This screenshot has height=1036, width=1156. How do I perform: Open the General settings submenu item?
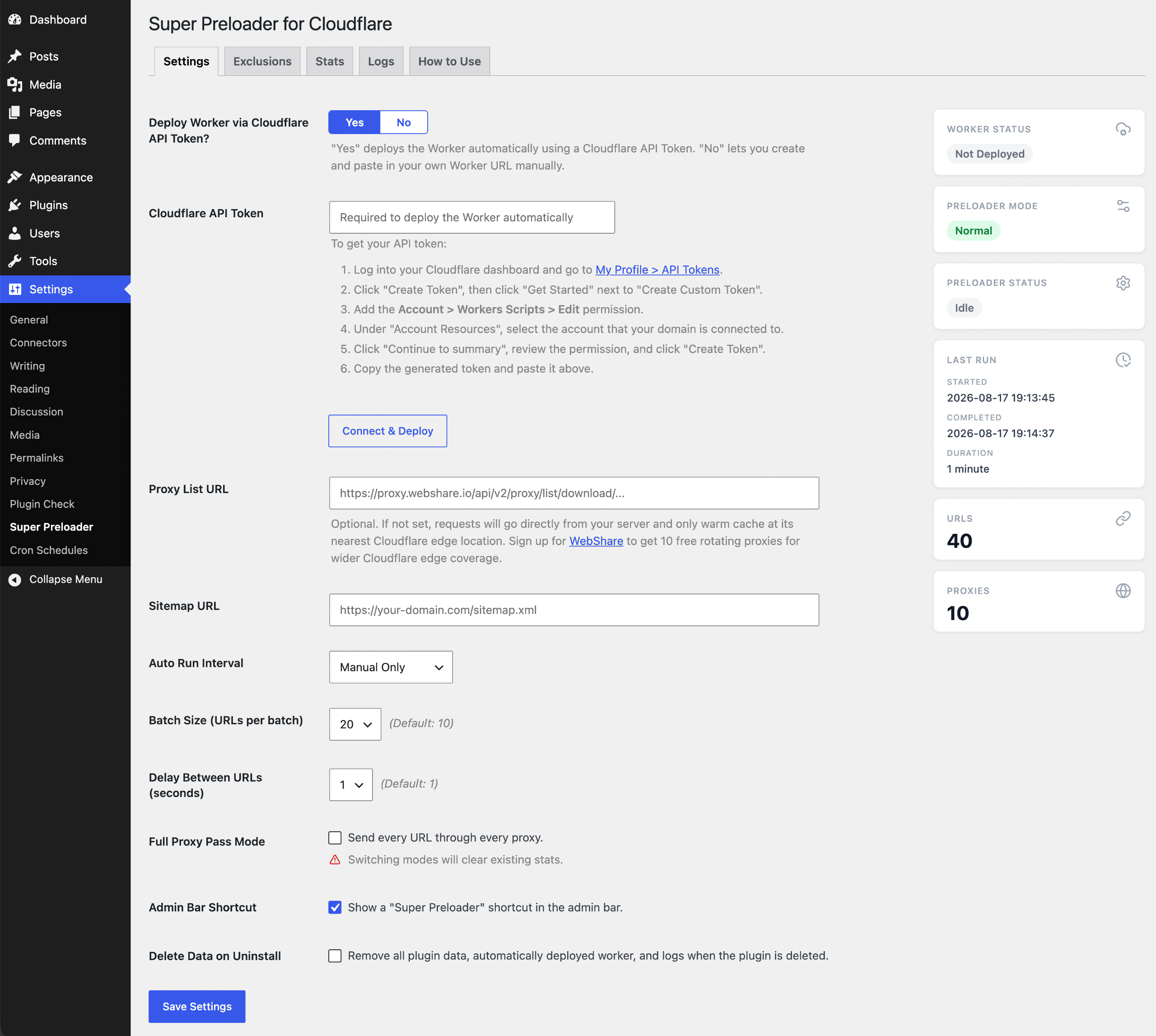coord(29,320)
